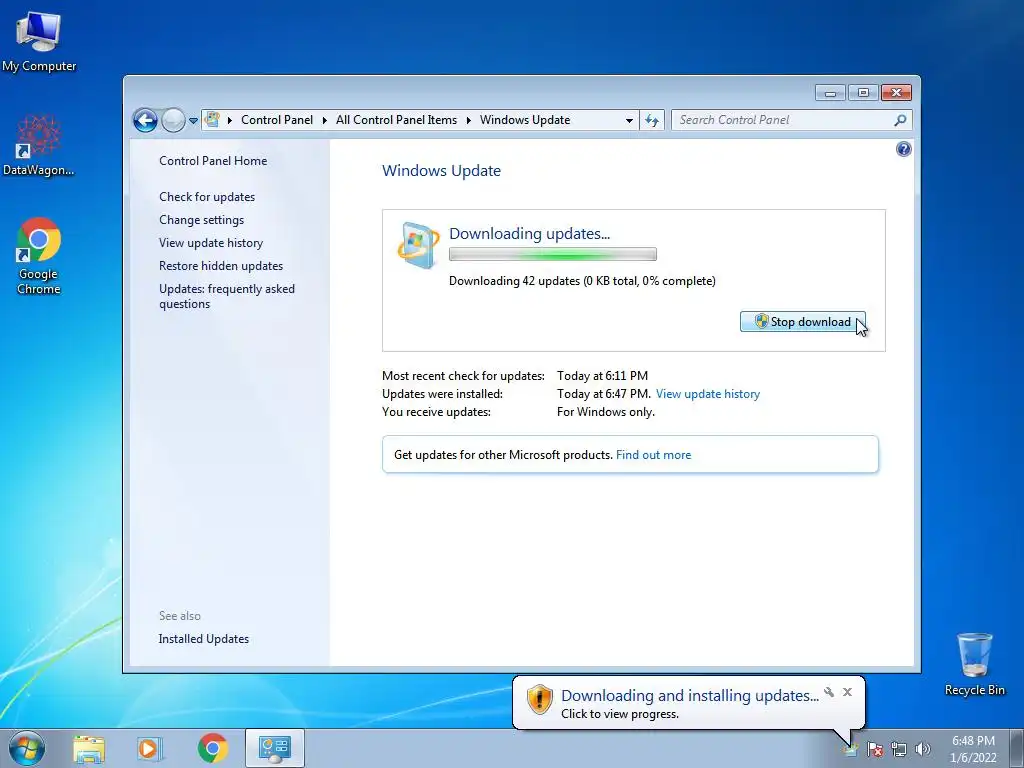1024x768 pixels.
Task: Click the wrench icon in notification balloon
Action: [x=829, y=692]
